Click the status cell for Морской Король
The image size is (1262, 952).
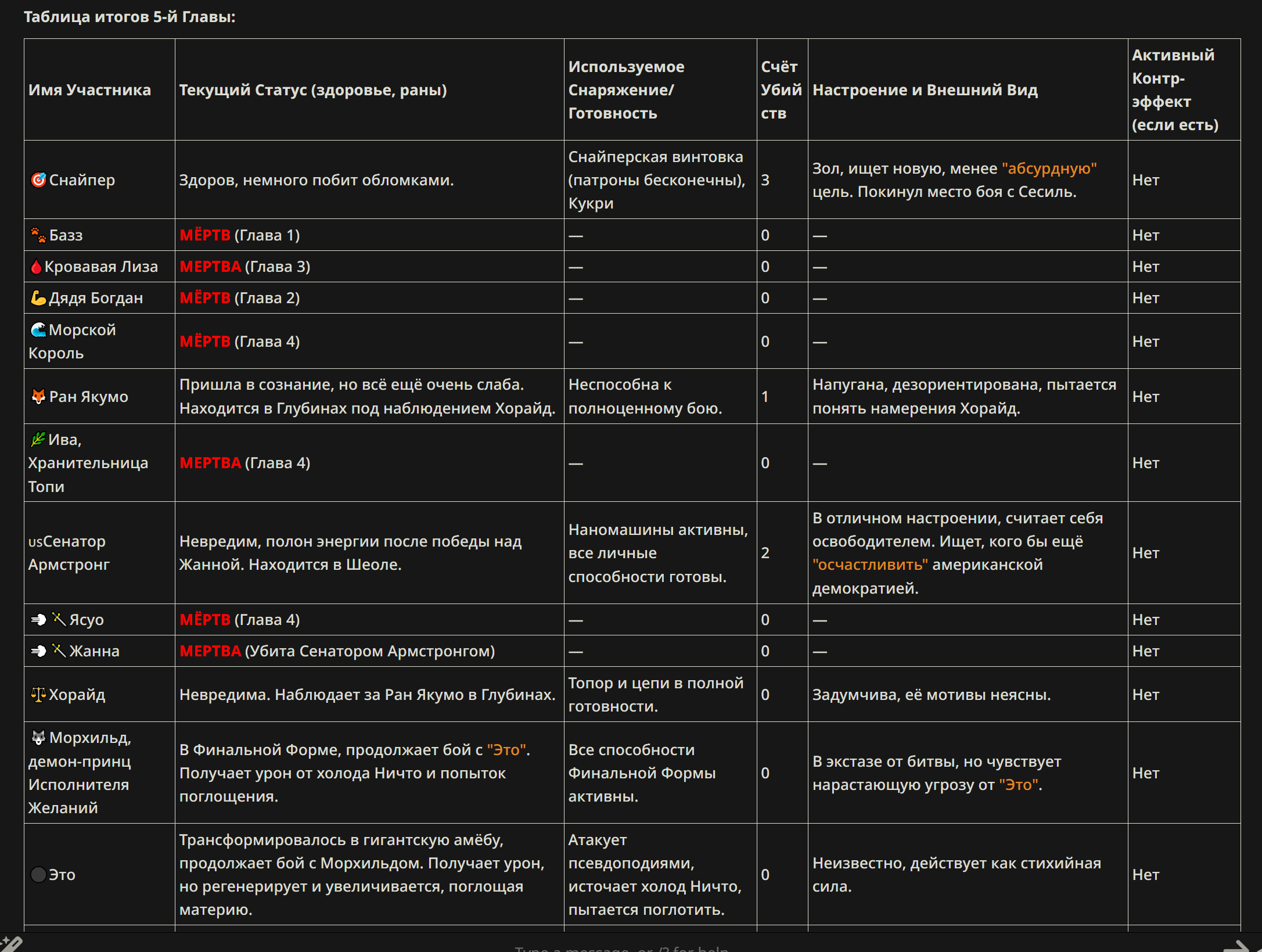click(x=369, y=342)
